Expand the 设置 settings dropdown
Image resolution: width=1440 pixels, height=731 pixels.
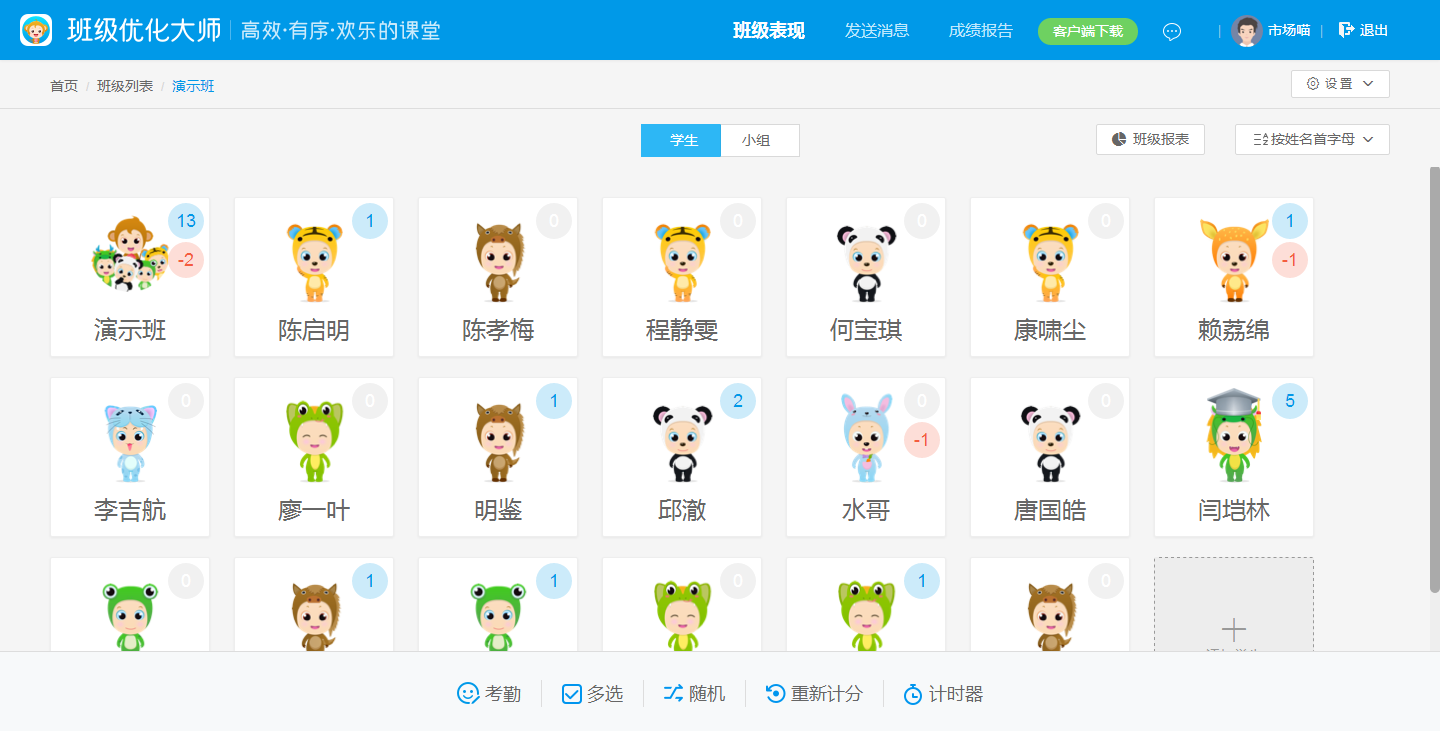click(x=1340, y=84)
